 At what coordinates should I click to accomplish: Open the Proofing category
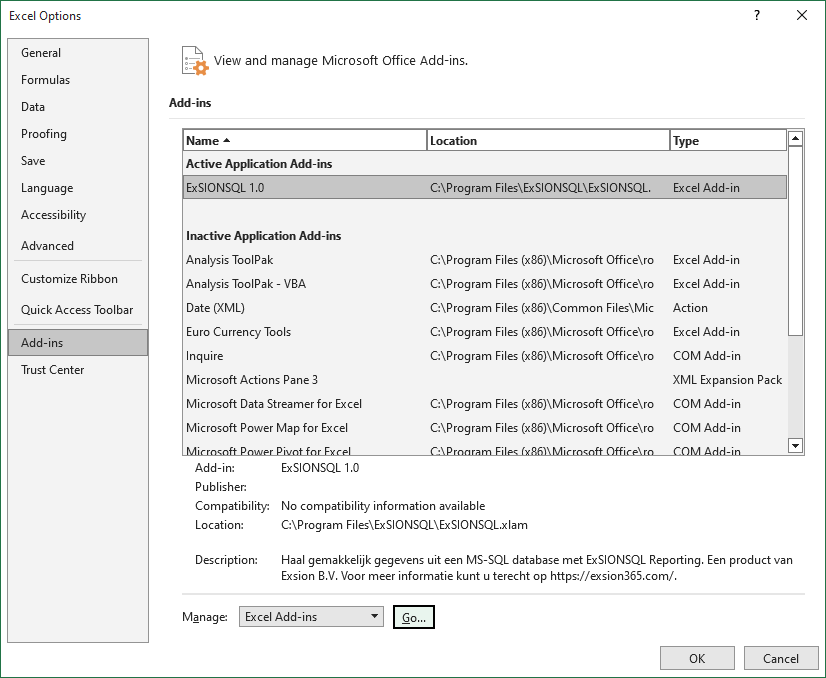tap(78, 134)
